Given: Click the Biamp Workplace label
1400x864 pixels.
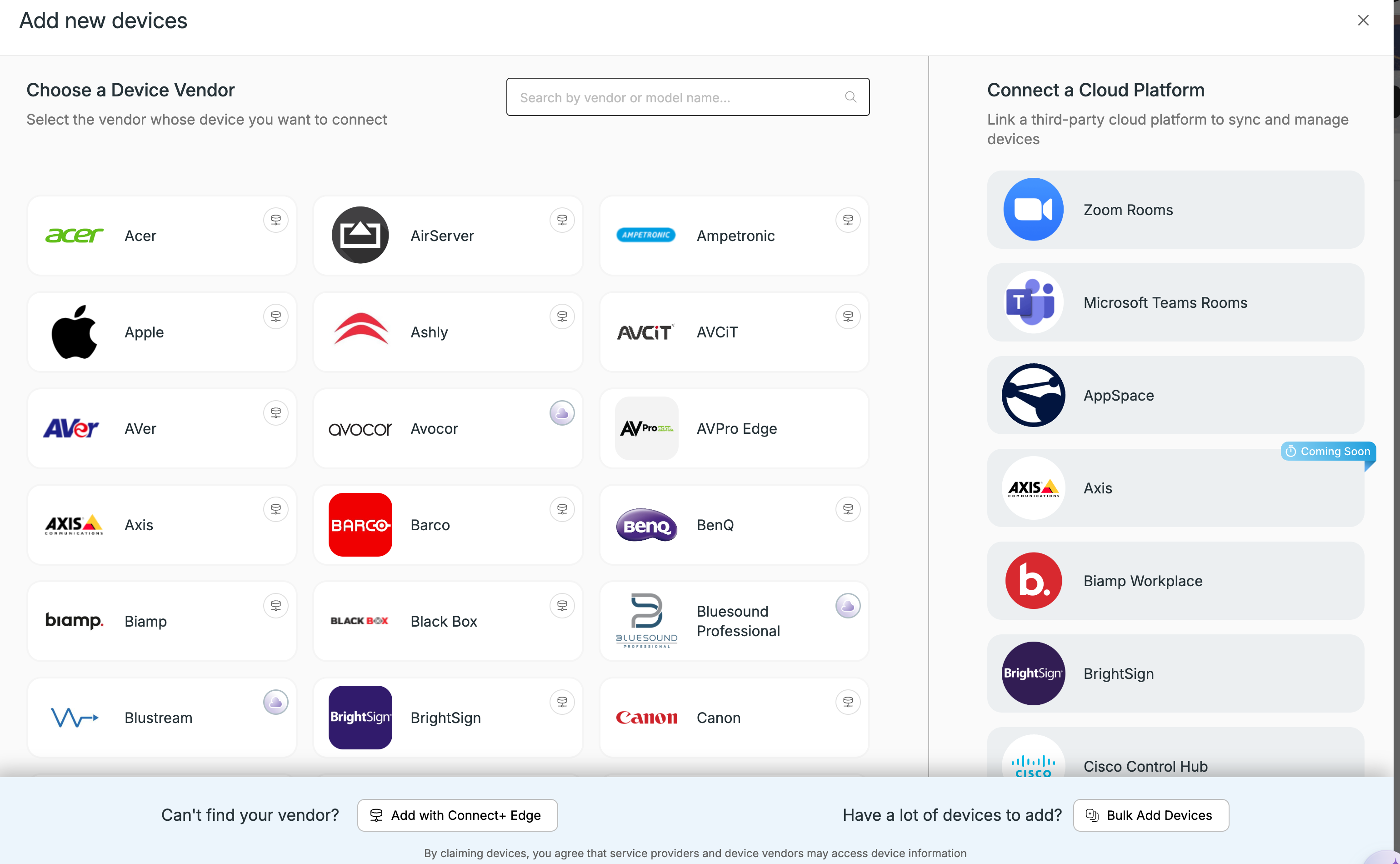Looking at the screenshot, I should pyautogui.click(x=1144, y=582).
